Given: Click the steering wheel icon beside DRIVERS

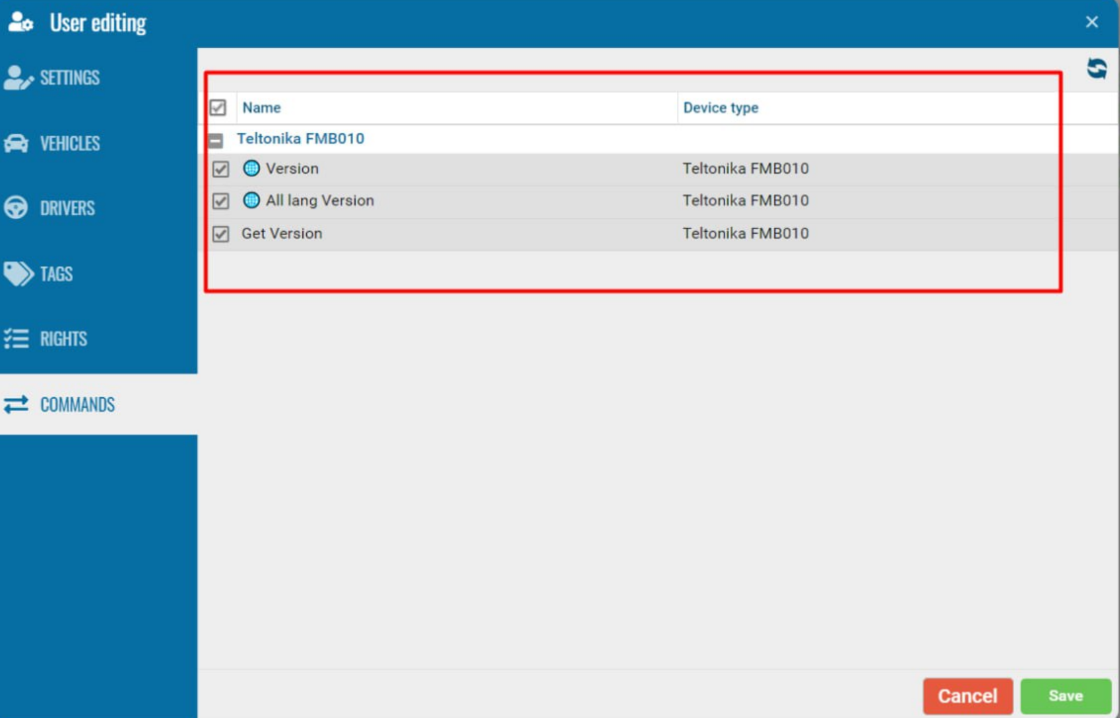Looking at the screenshot, I should [16, 208].
